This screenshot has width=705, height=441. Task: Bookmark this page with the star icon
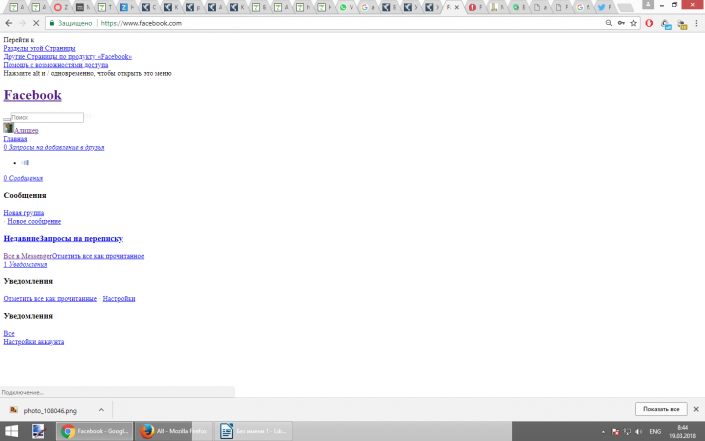634,22
